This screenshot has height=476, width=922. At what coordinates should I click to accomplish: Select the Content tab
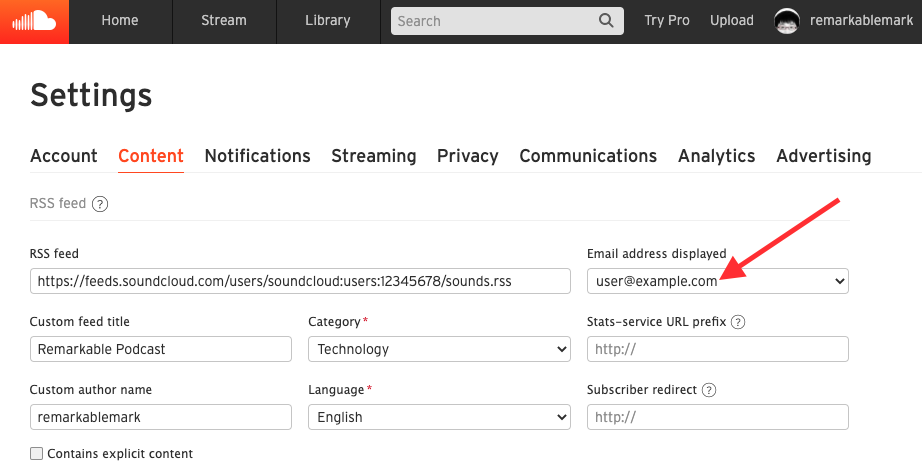(x=151, y=156)
